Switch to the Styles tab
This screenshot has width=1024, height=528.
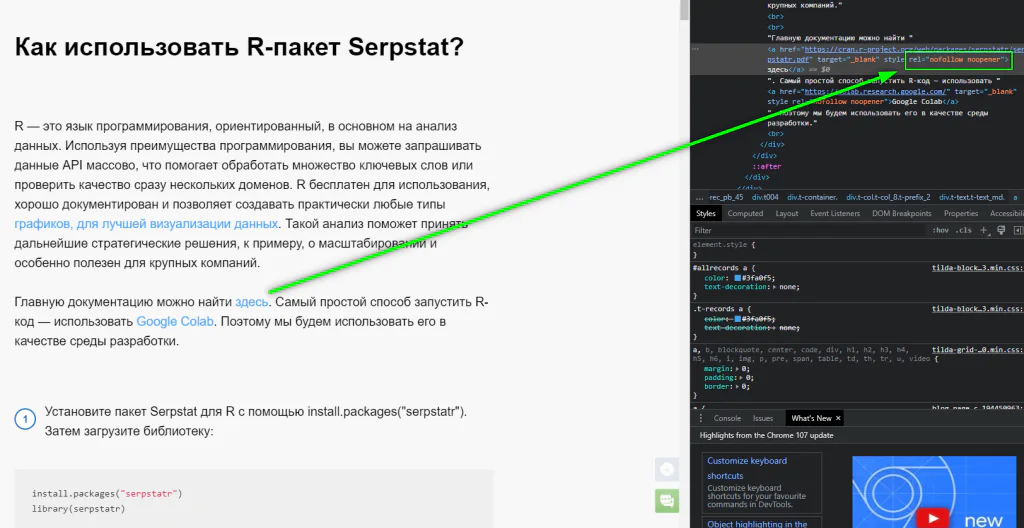pos(705,214)
